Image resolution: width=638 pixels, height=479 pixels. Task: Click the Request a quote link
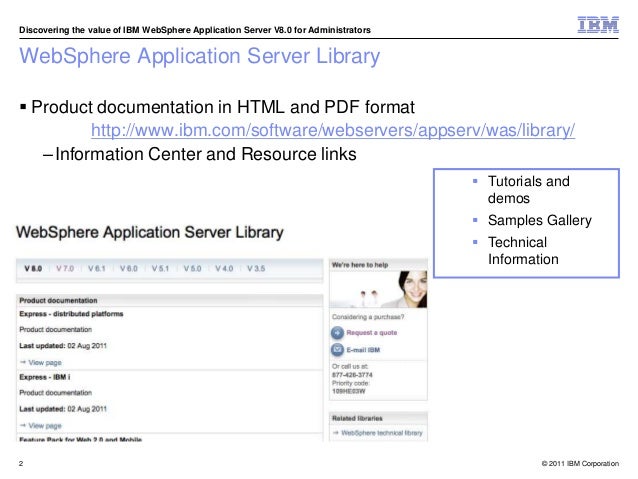(371, 332)
